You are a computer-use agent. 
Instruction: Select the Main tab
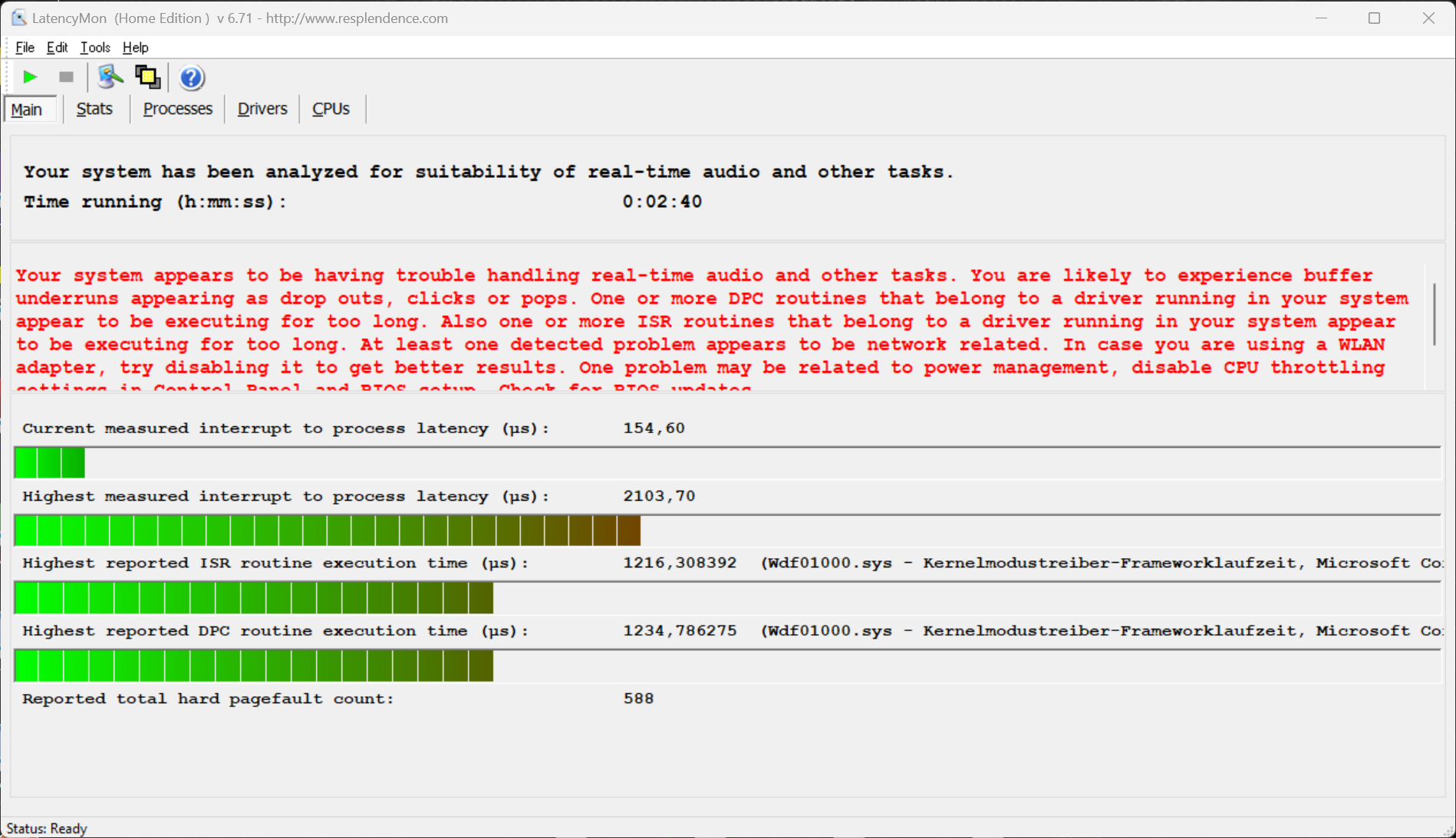(x=28, y=110)
